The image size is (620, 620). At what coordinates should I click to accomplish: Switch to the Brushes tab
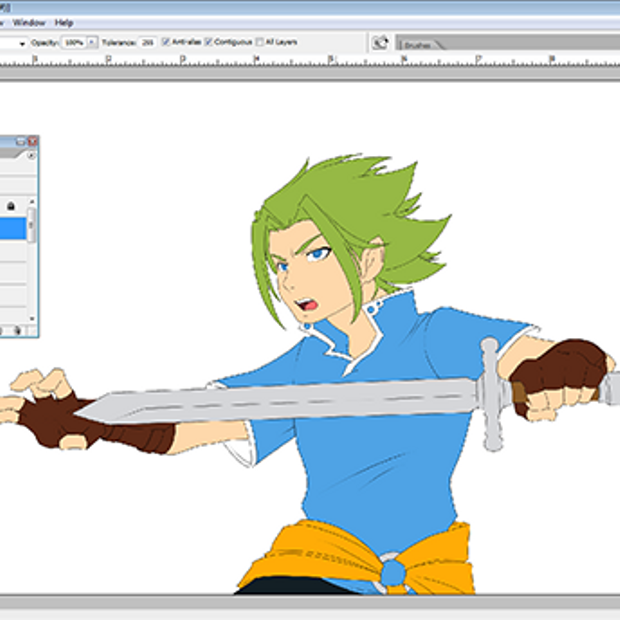click(x=418, y=46)
